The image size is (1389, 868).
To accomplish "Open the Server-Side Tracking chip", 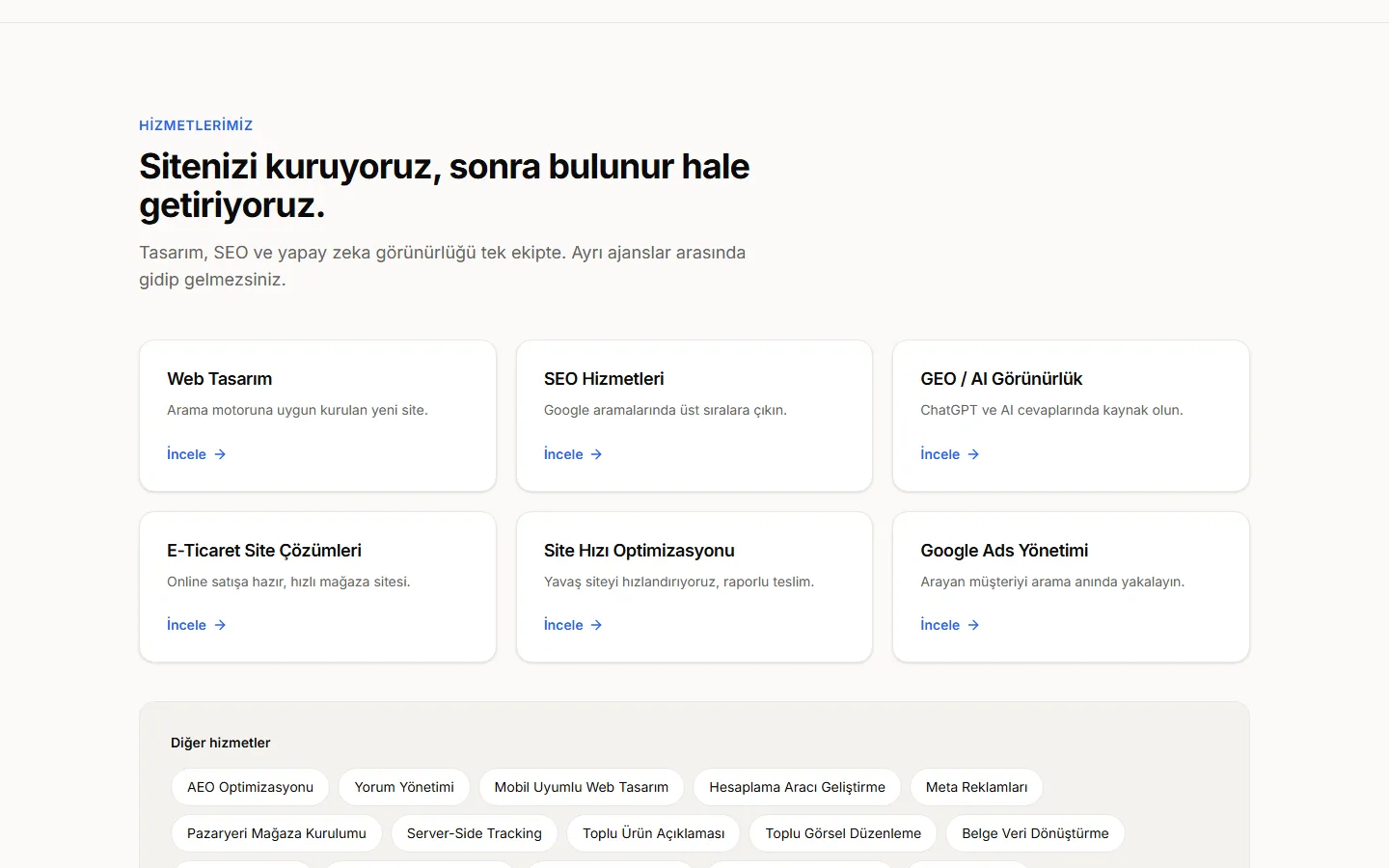I will click(475, 833).
